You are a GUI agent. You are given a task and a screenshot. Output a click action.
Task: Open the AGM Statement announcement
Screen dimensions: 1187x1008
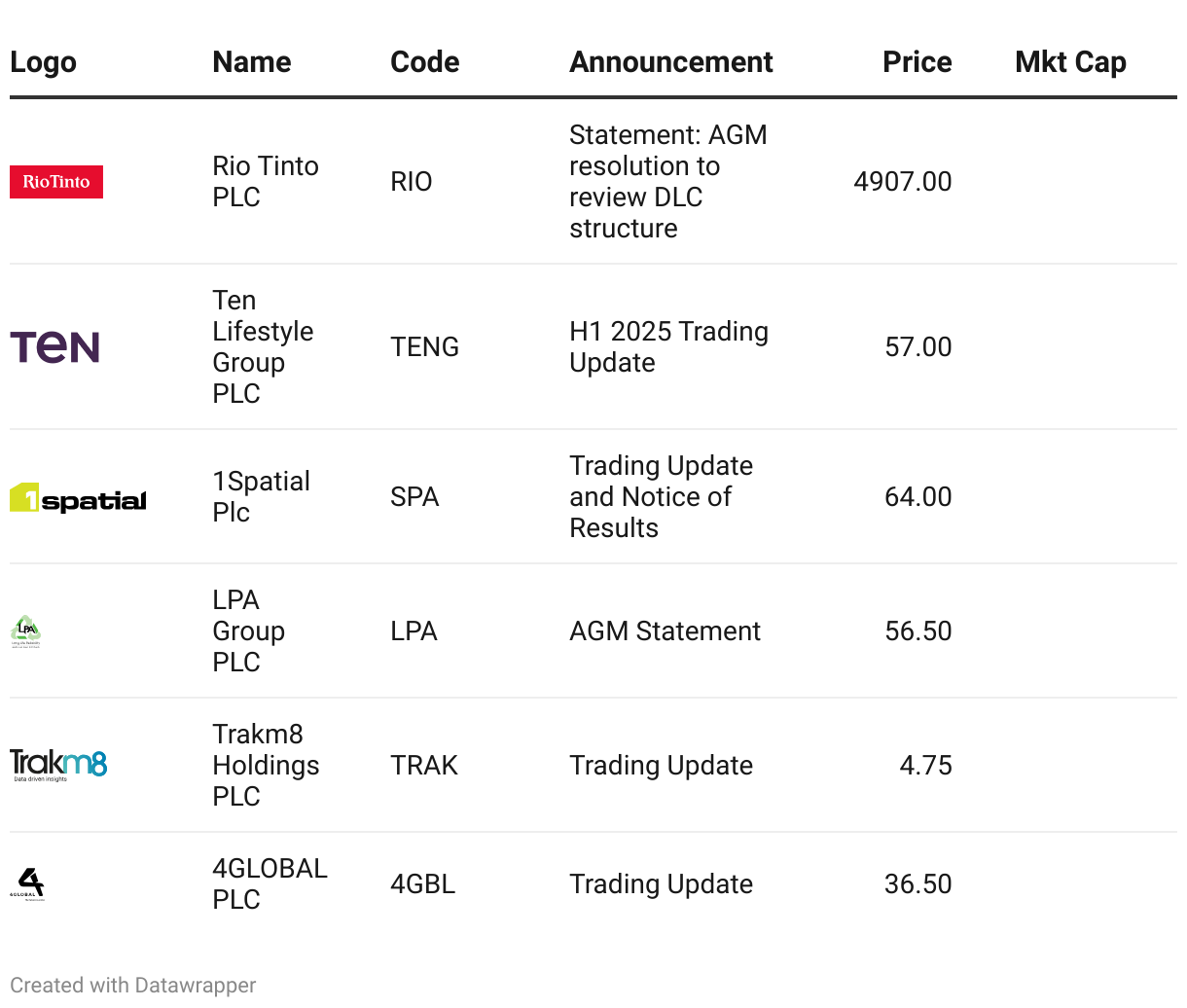tap(665, 631)
